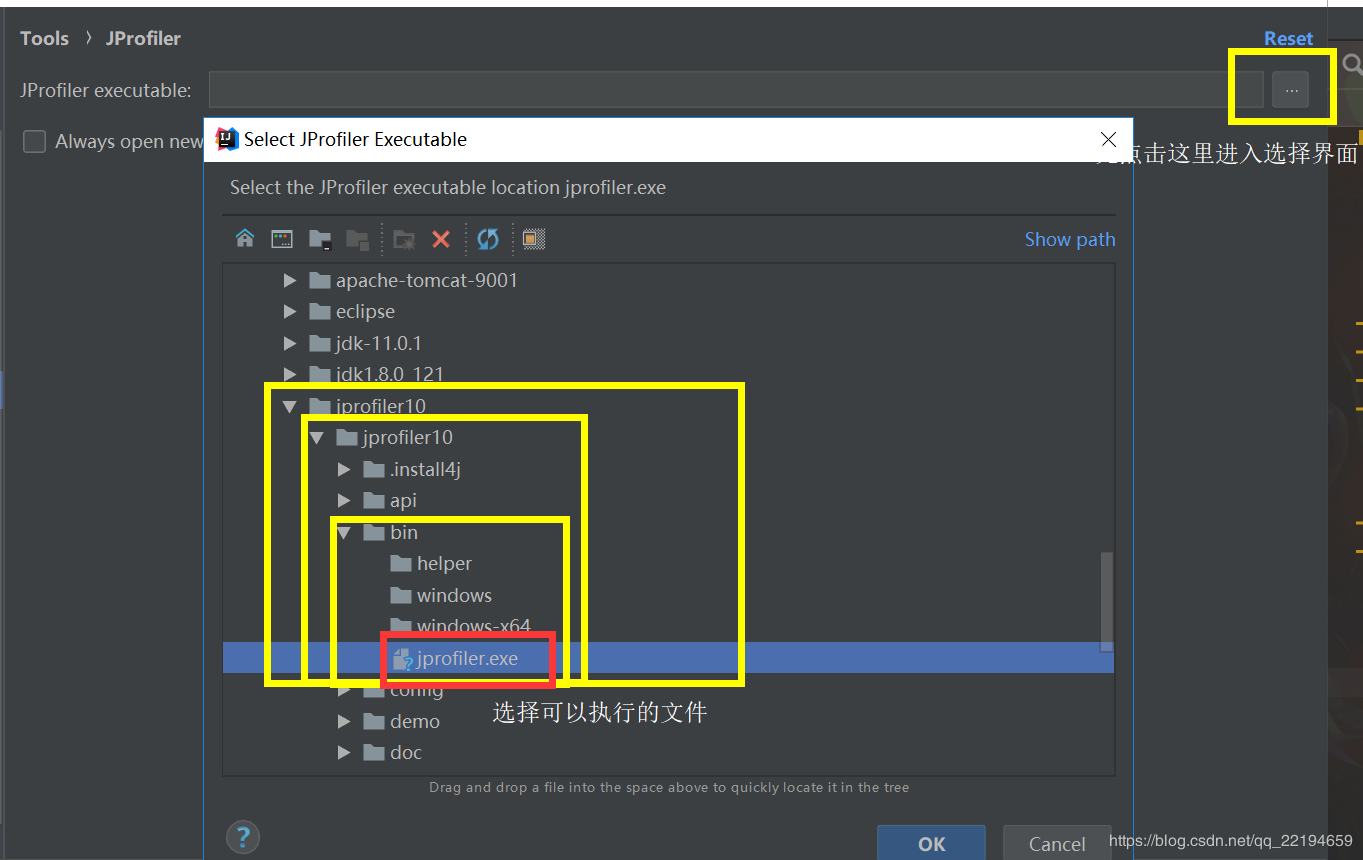Refresh the file tree
Screen dimensions: 1363x860
click(x=488, y=239)
